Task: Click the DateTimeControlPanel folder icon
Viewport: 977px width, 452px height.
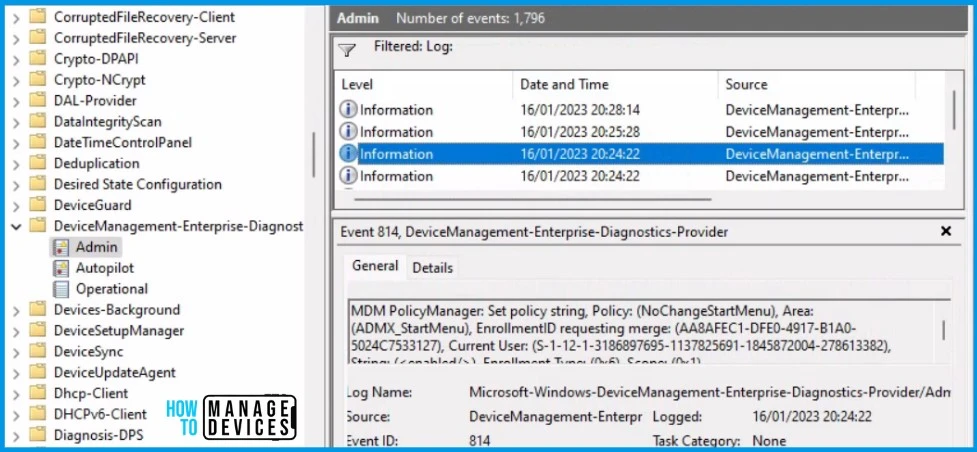Action: (x=38, y=142)
